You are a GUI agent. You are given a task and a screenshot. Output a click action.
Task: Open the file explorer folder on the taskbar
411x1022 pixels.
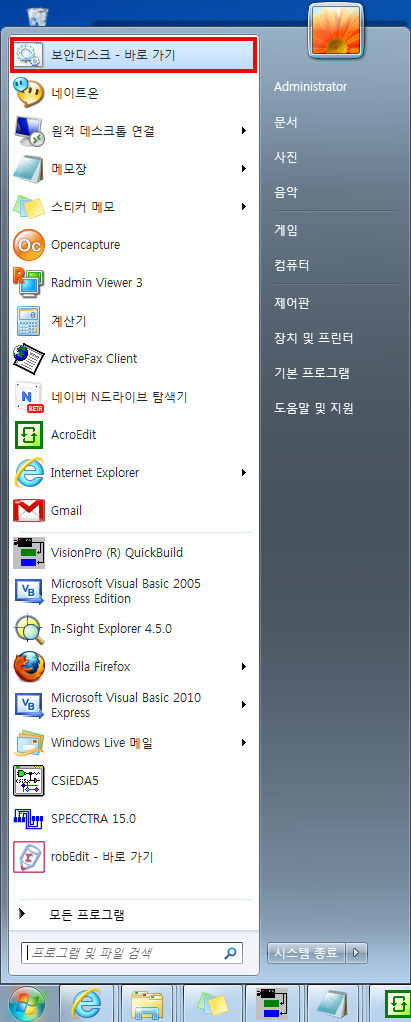pos(148,1004)
